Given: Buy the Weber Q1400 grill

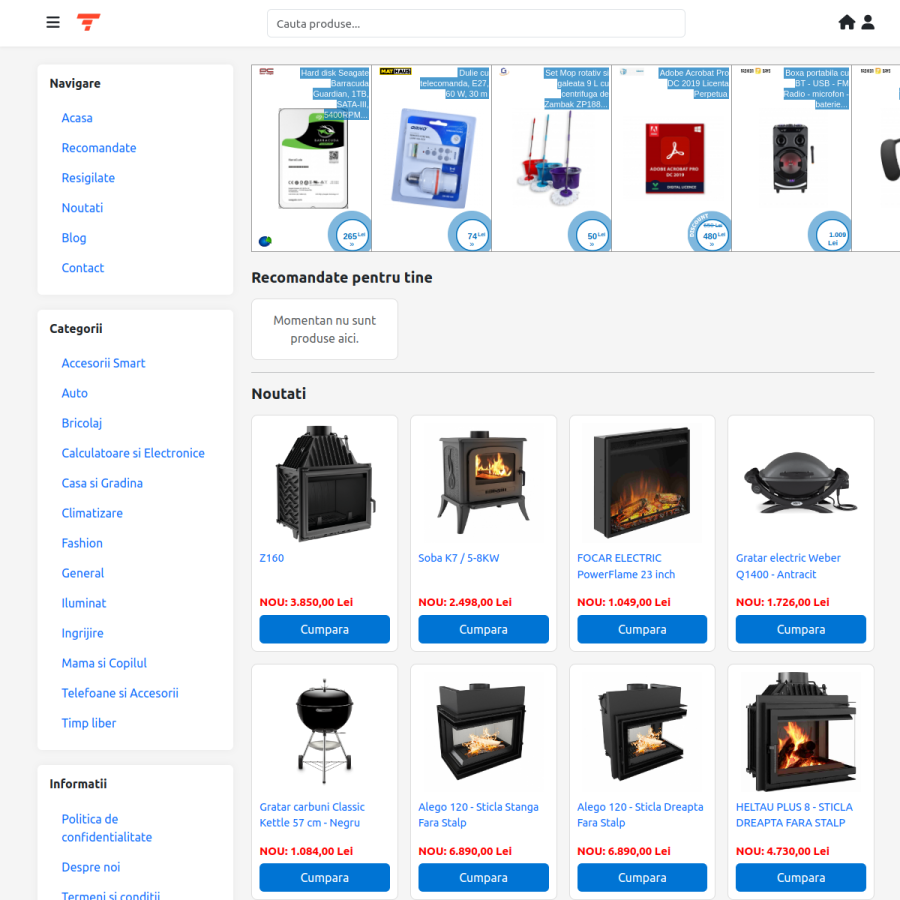Looking at the screenshot, I should point(801,629).
